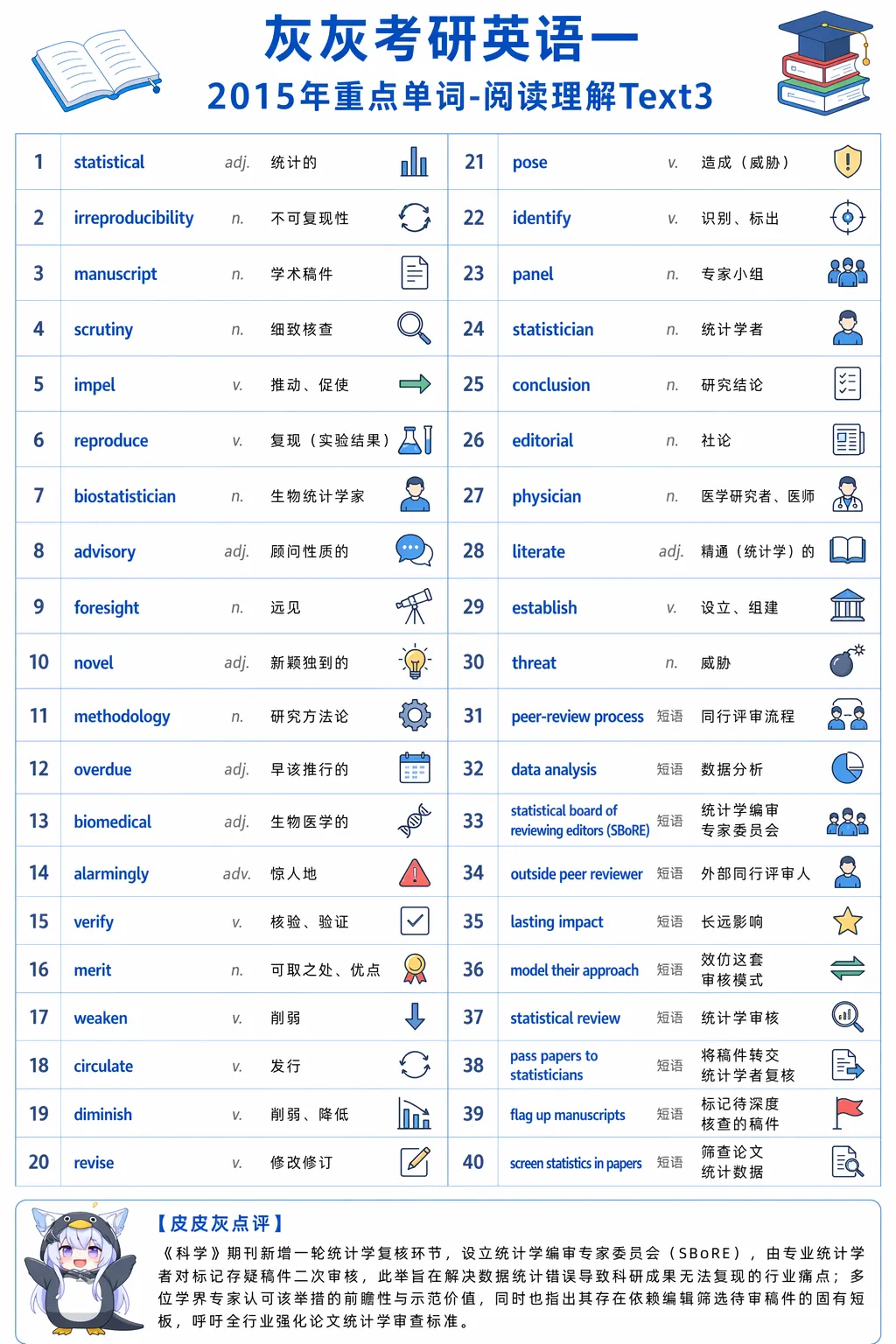Click the phrase 'screen statistics in papers'
The height and width of the screenshot is (1344, 896).
(x=576, y=1163)
